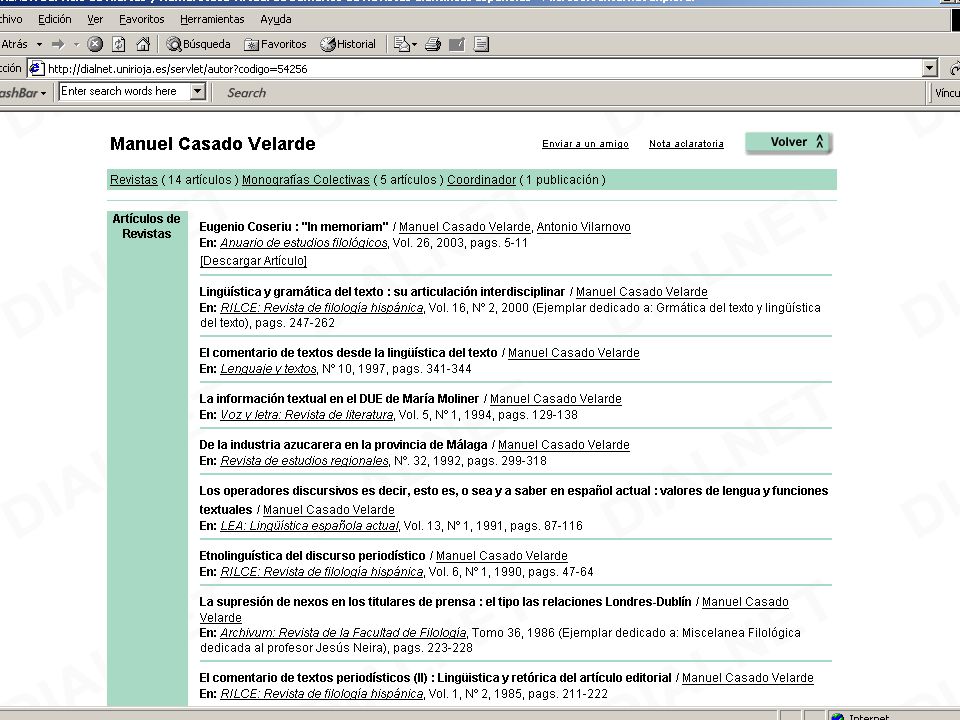
Task: Open the Historial panel
Action: [348, 44]
